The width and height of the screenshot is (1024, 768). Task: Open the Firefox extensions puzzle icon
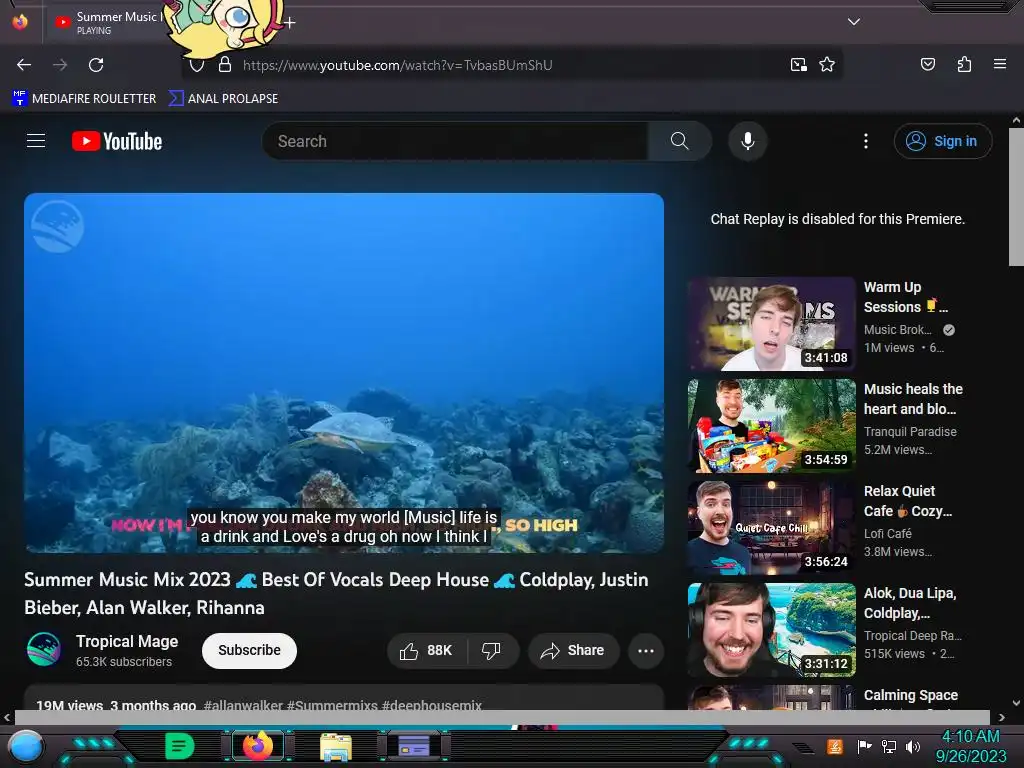964,64
